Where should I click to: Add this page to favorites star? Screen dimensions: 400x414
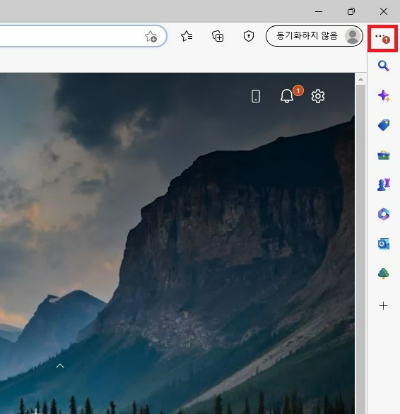pyautogui.click(x=151, y=36)
